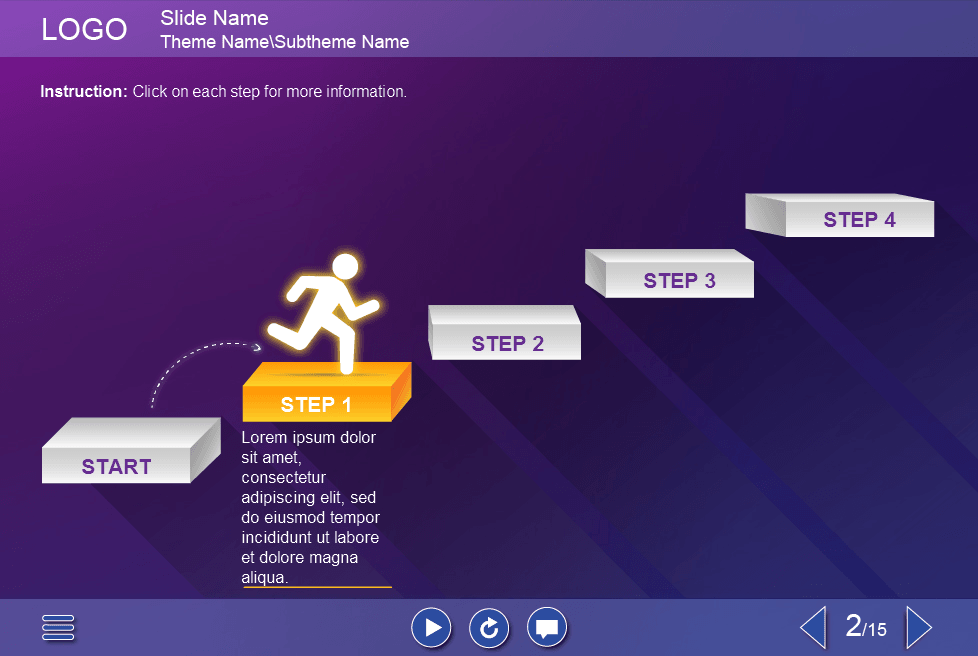Go to previous slide arrow
The image size is (978, 656).
(813, 627)
